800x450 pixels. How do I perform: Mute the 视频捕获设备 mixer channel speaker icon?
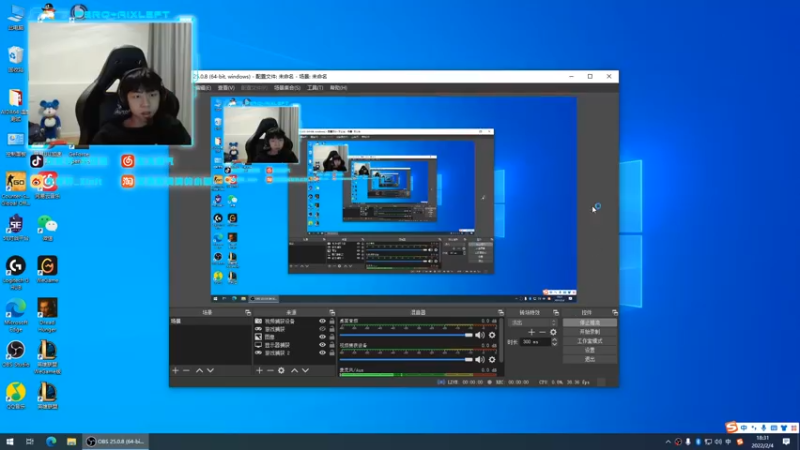pyautogui.click(x=480, y=360)
